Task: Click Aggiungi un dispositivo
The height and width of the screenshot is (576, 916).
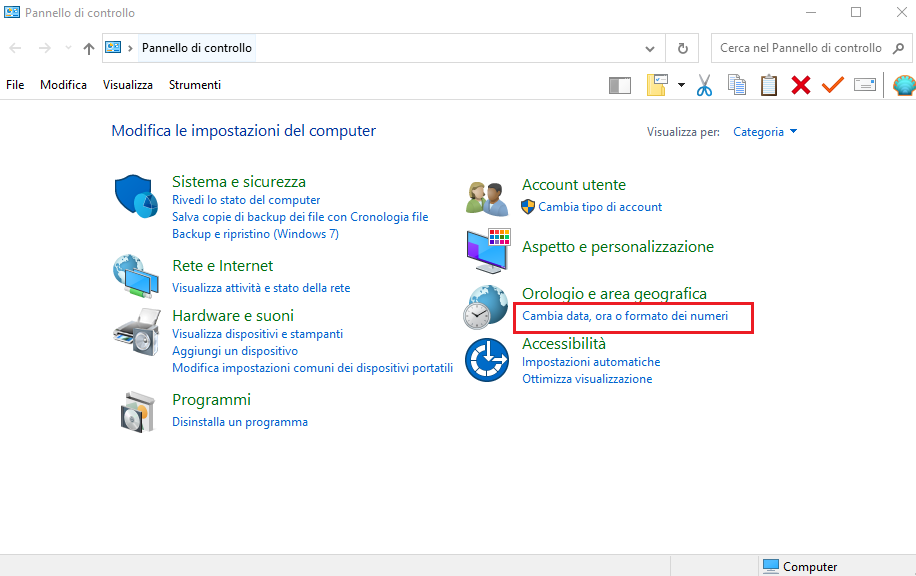Action: (235, 351)
